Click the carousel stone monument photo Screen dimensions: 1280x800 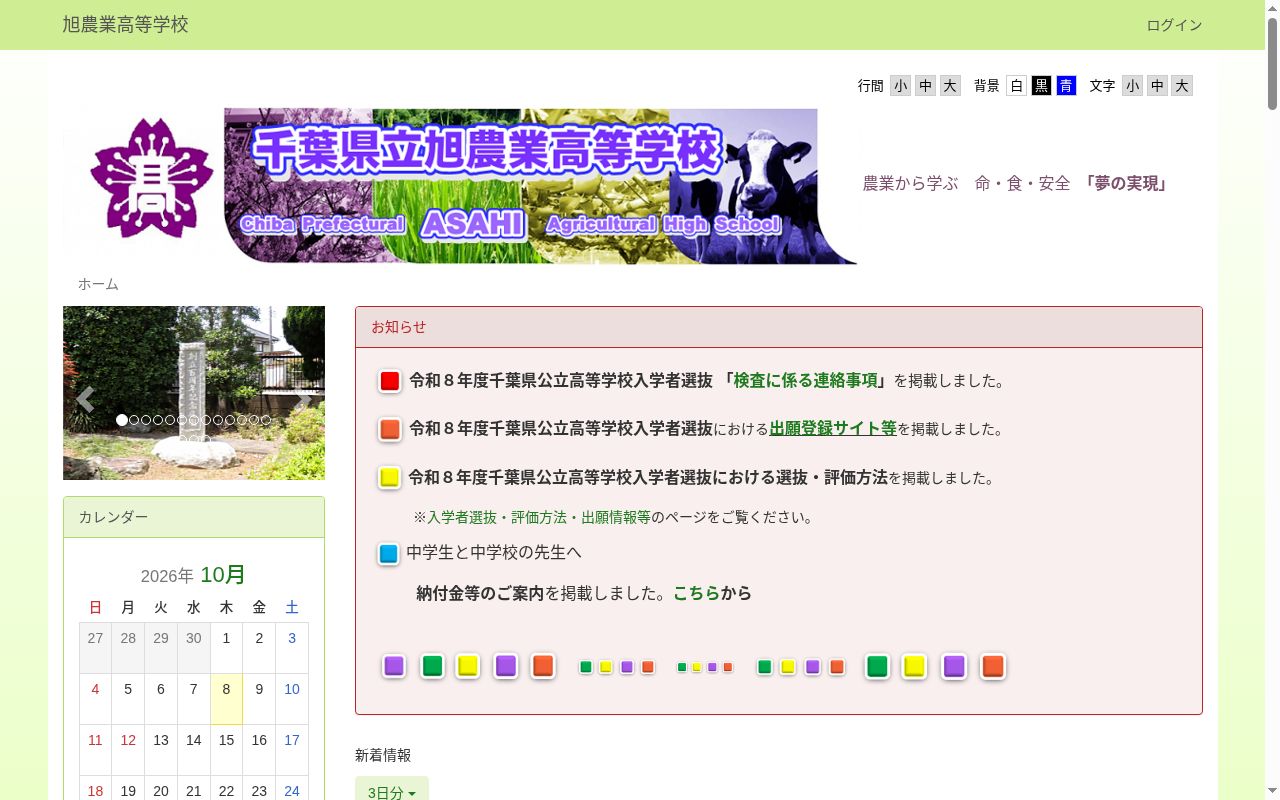(194, 393)
